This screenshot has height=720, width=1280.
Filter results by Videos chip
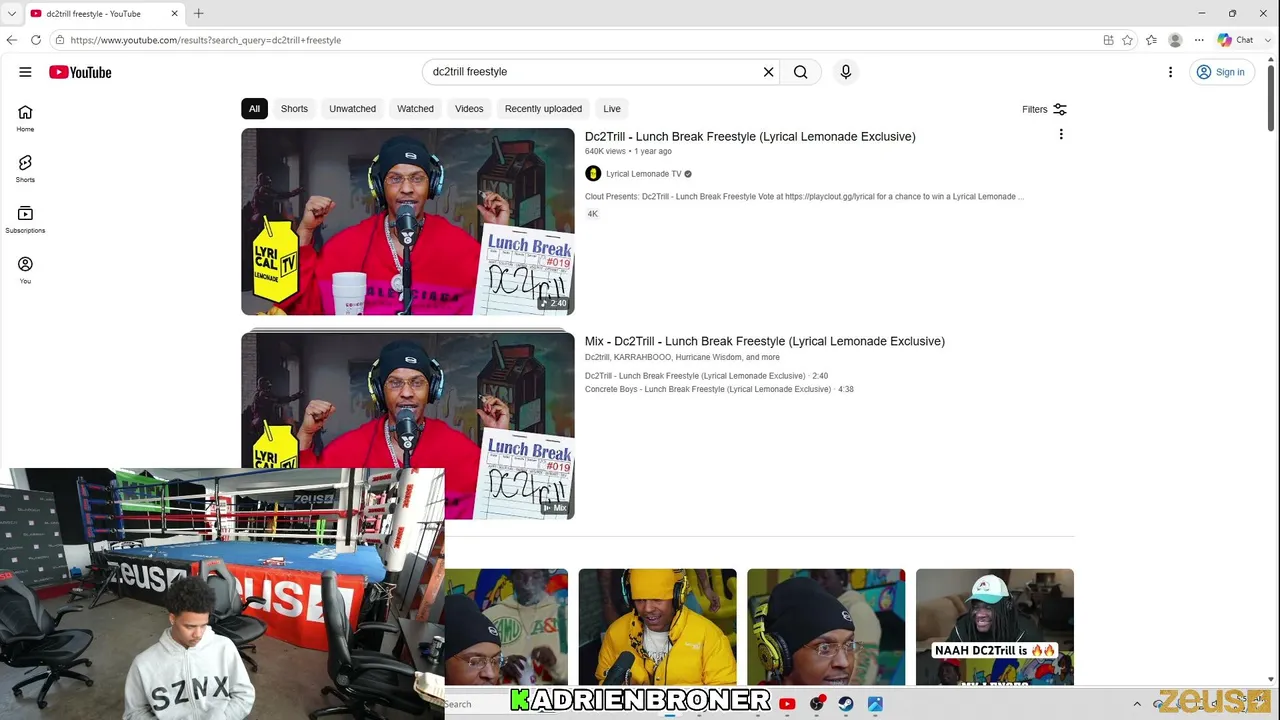click(x=469, y=109)
